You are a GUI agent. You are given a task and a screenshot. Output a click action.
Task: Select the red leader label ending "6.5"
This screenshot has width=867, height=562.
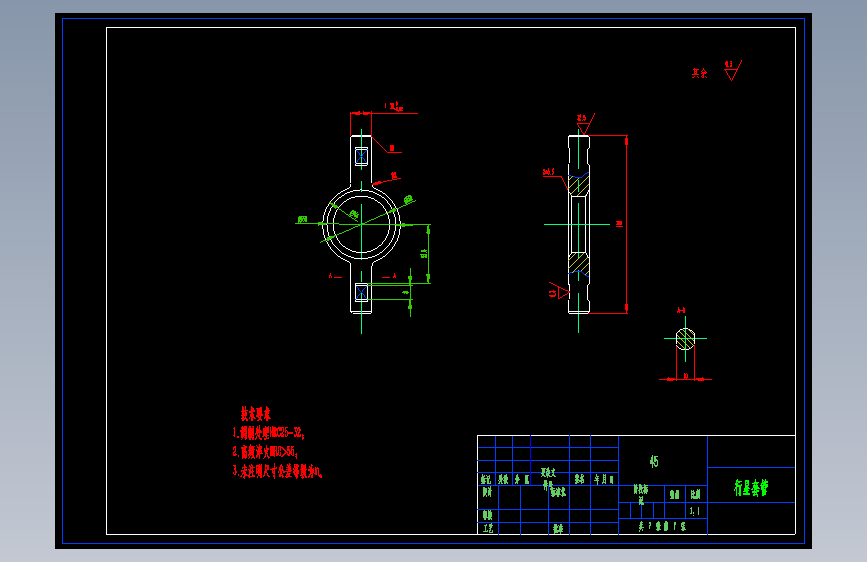tap(549, 173)
